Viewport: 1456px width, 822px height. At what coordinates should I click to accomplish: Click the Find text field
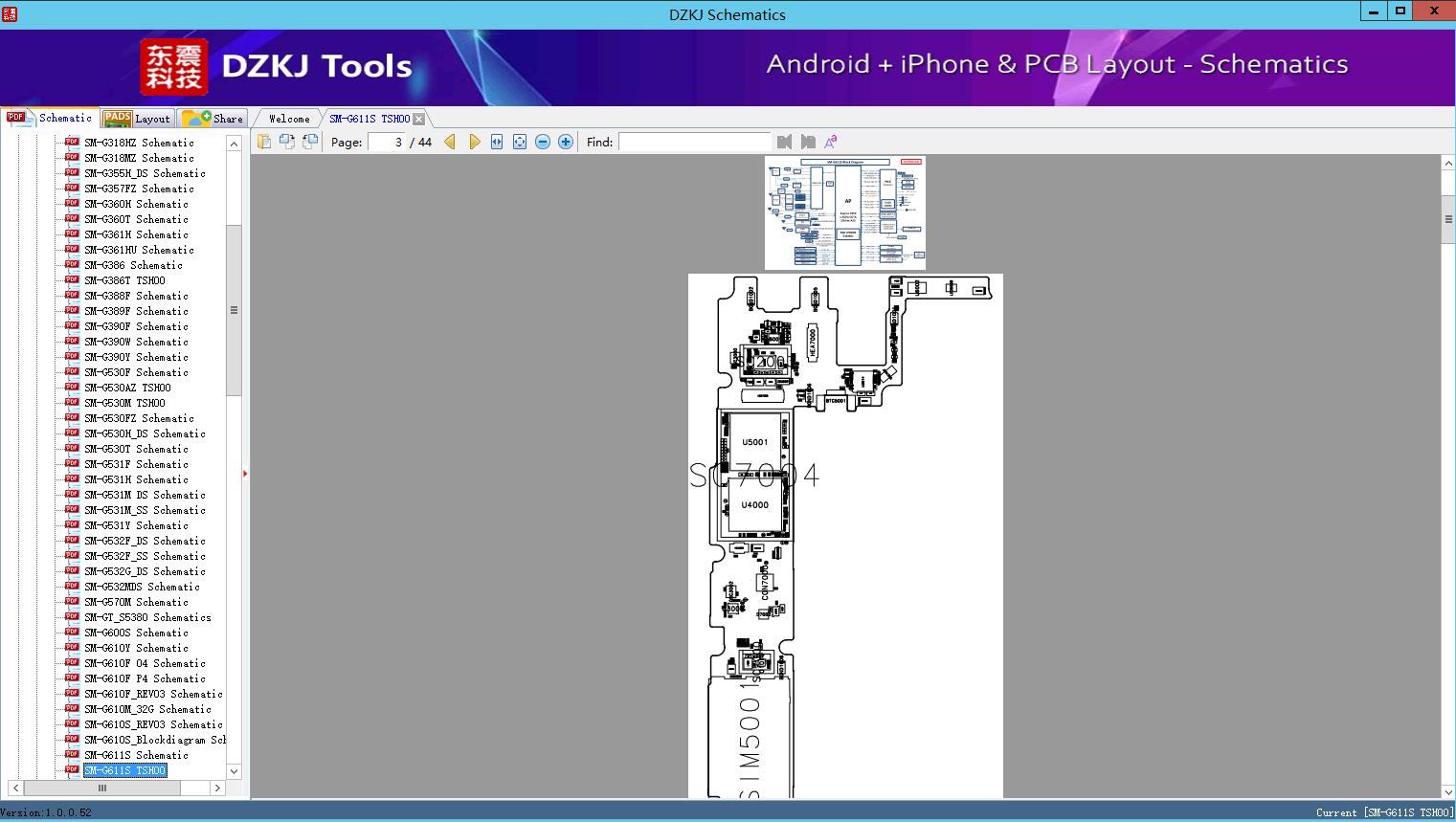pos(694,142)
